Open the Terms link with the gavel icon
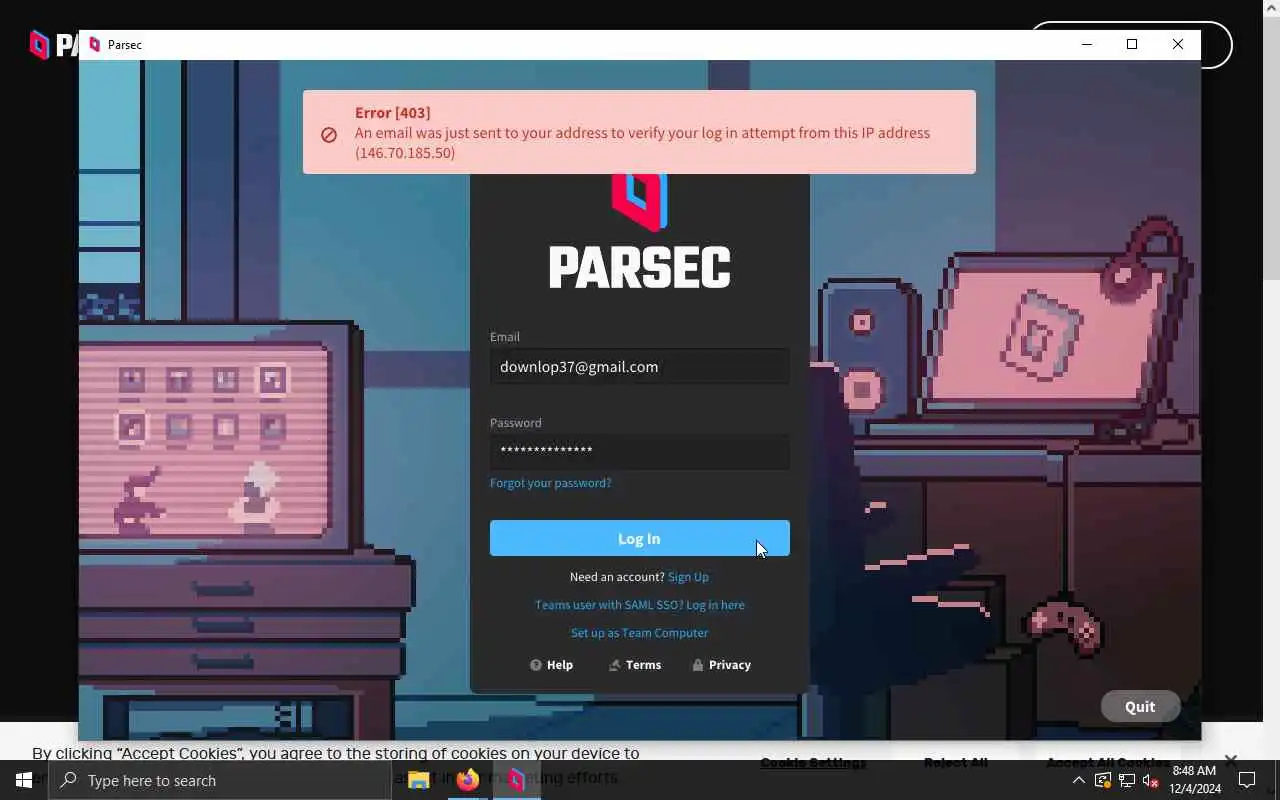1280x800 pixels. (x=635, y=665)
